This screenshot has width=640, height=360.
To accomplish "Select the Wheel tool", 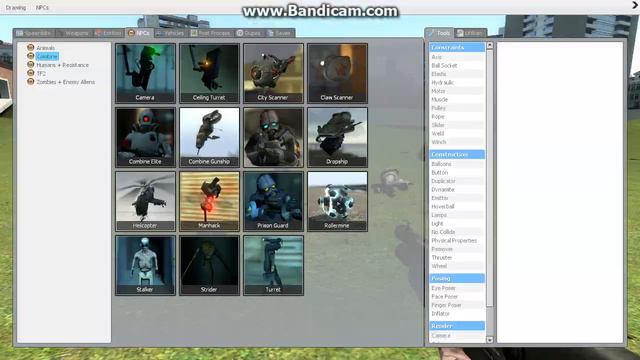I will click(x=457, y=266).
